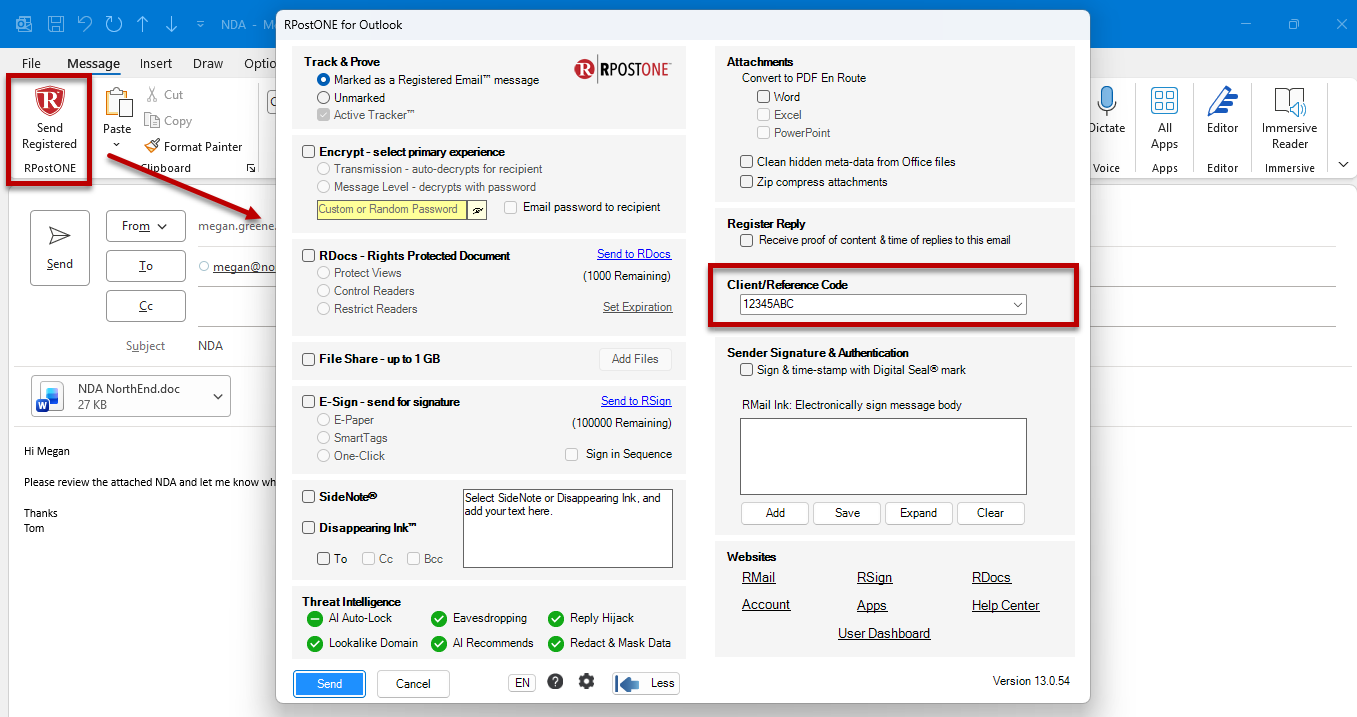The width and height of the screenshot is (1357, 717).
Task: Click the Reply Hijack green check icon
Action: tap(557, 619)
